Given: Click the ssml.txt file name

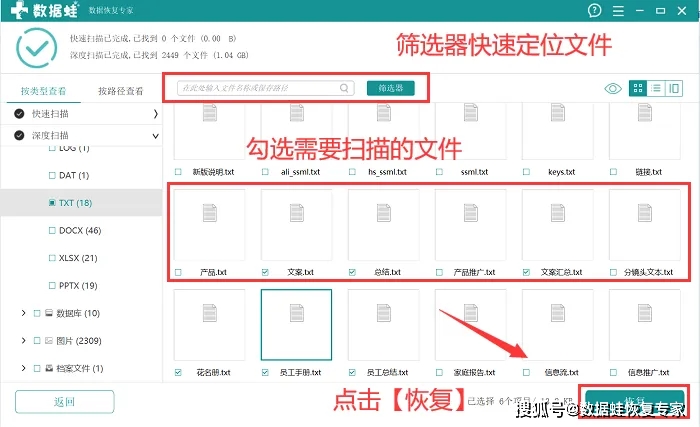Looking at the screenshot, I should pos(475,172).
